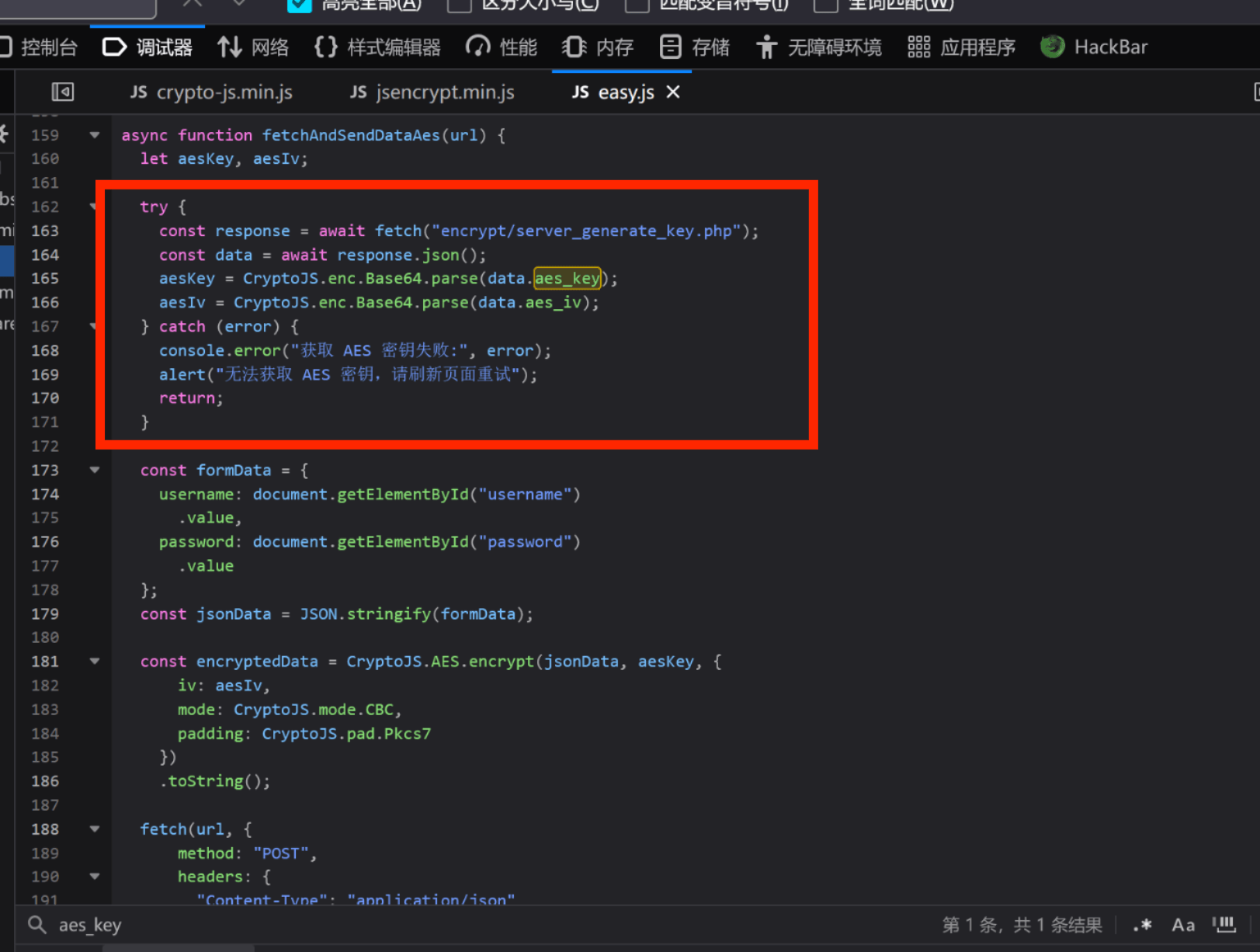Viewport: 1260px width, 952px height.
Task: Click the up-down arrows network icon
Action: click(x=229, y=47)
